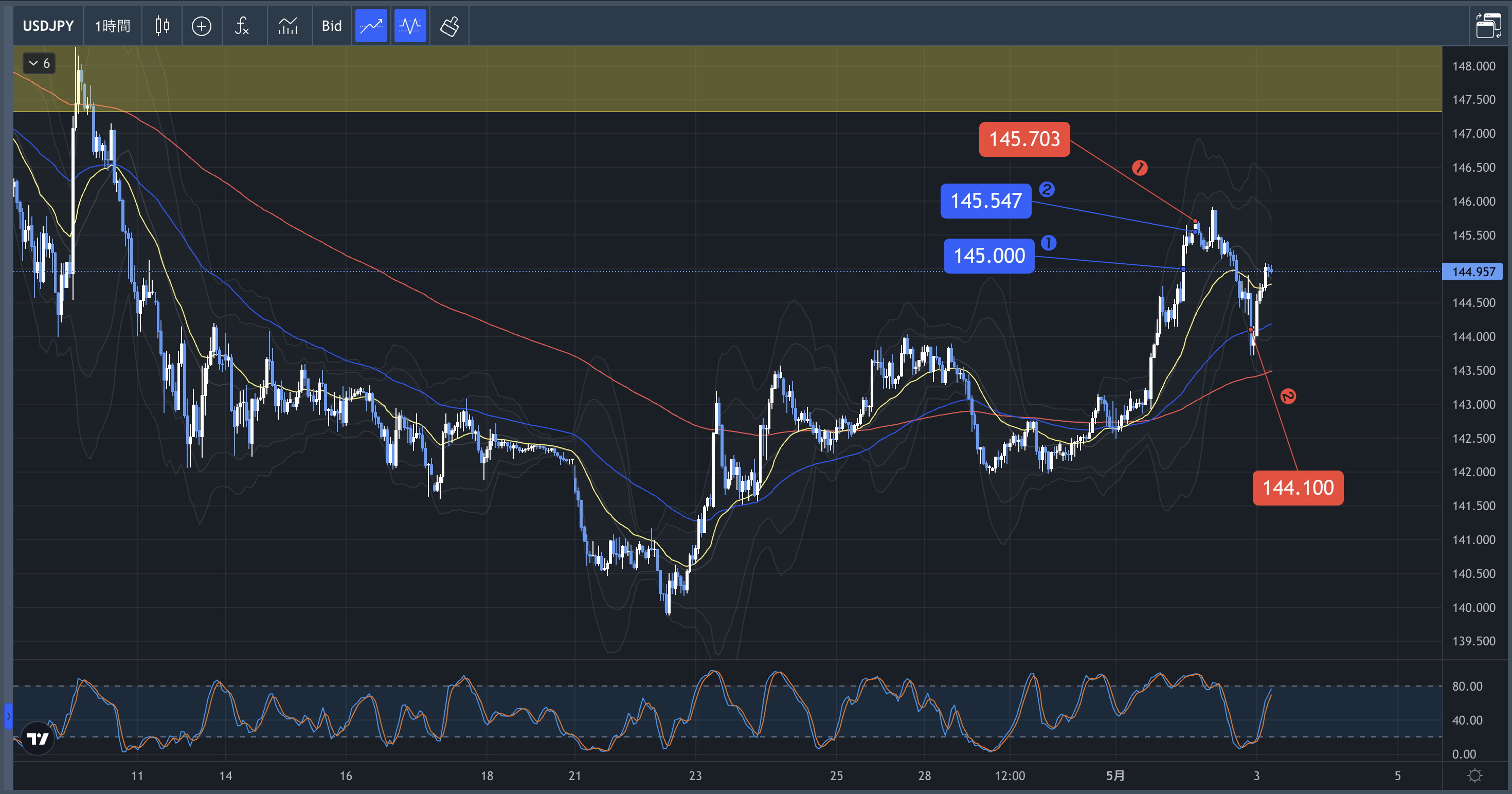Select the 145.703 red price label
Screen dimensions: 1512x794
(1024, 139)
